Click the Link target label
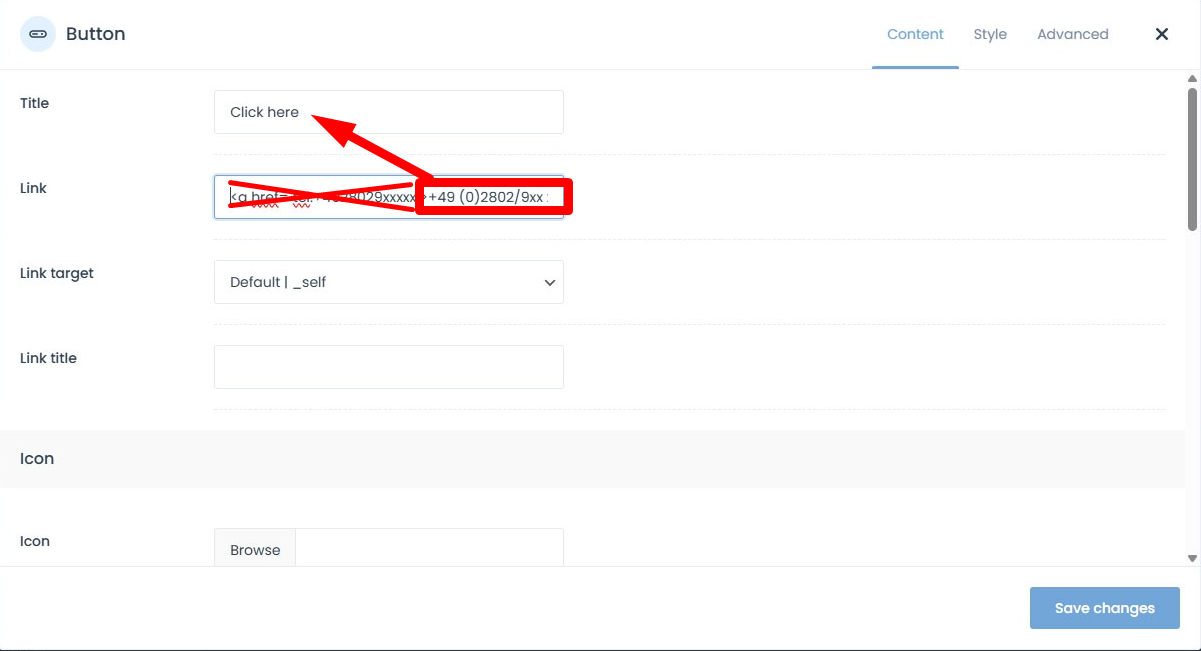The image size is (1201, 651). [57, 273]
